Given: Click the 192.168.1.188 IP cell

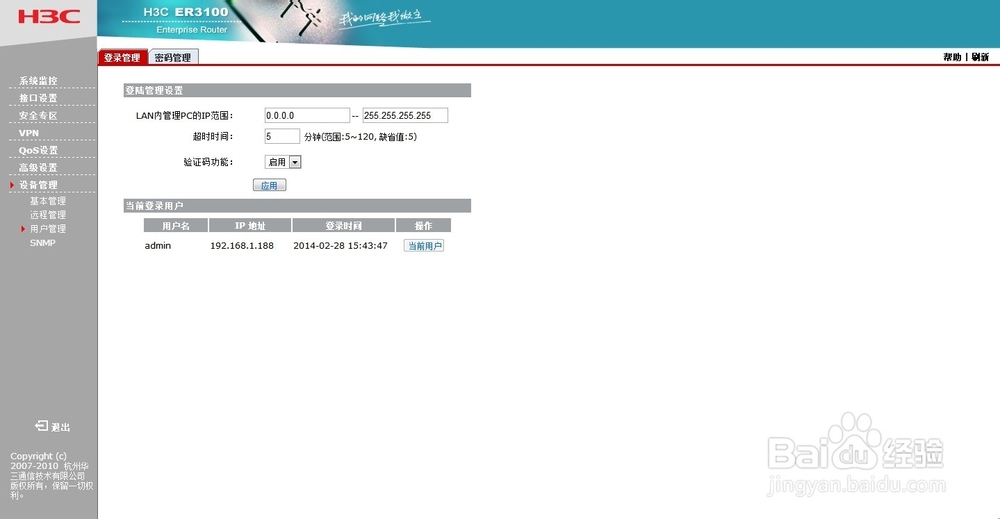Looking at the screenshot, I should click(242, 245).
